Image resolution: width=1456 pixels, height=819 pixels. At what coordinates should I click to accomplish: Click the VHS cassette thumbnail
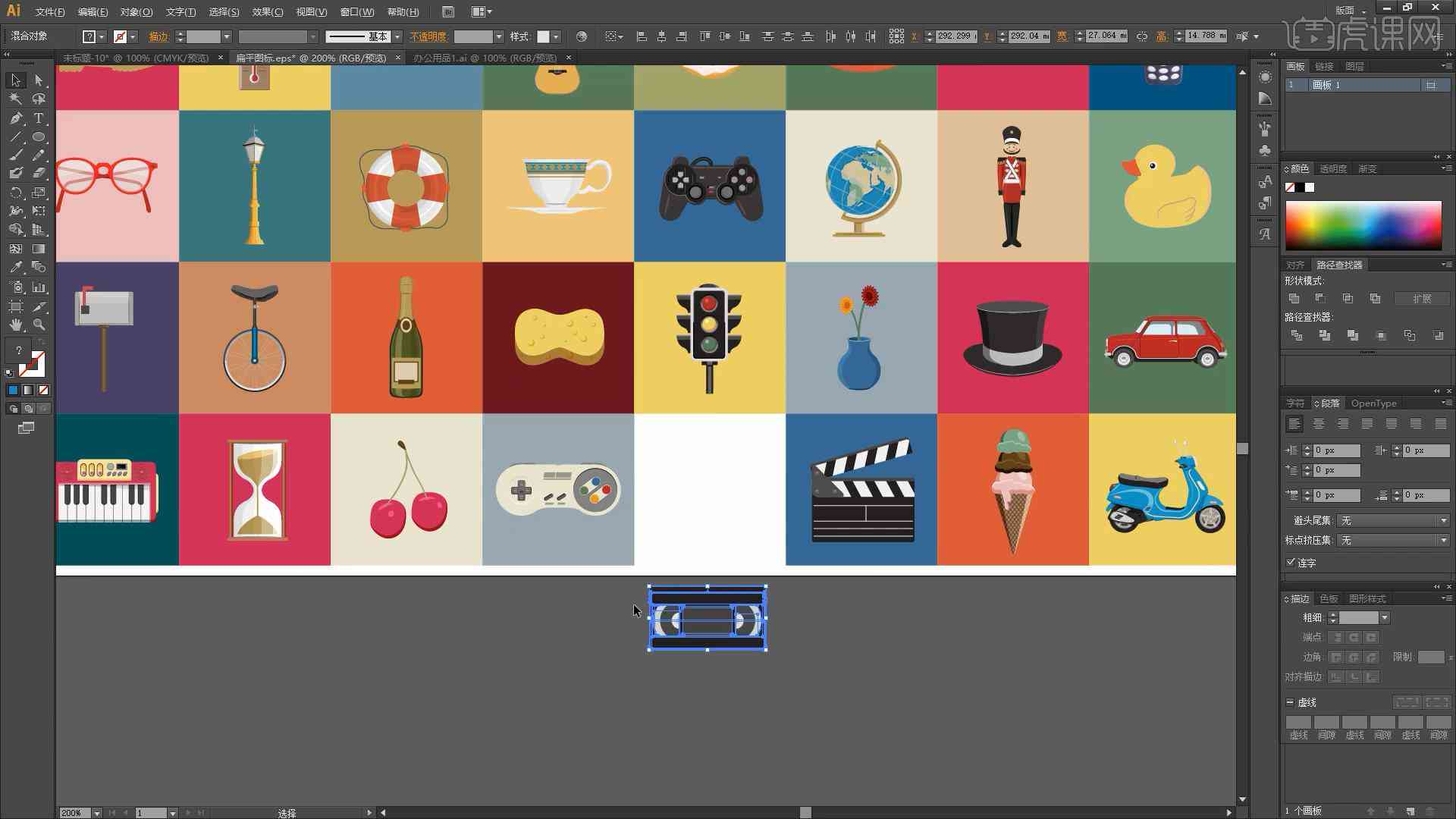pyautogui.click(x=707, y=618)
